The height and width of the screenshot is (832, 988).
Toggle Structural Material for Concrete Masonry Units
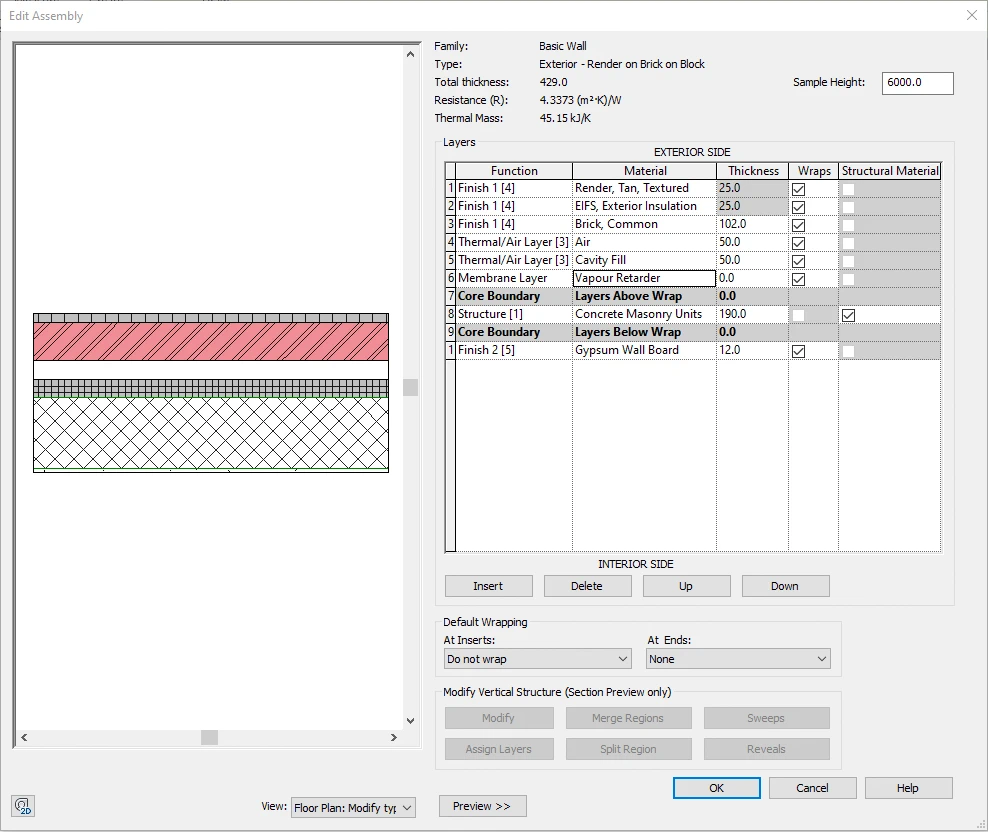(x=848, y=315)
